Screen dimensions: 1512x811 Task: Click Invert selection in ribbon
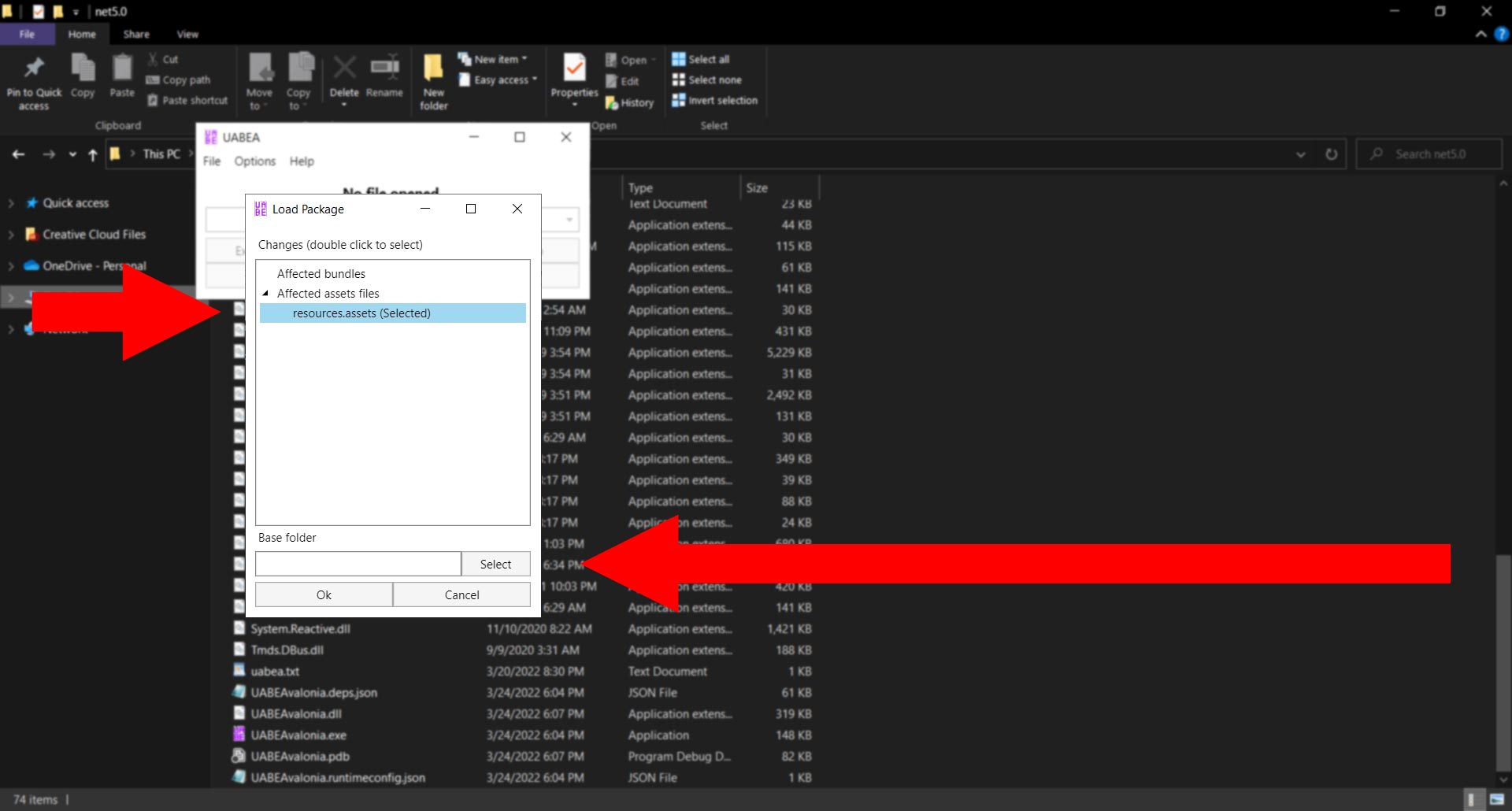click(x=714, y=100)
